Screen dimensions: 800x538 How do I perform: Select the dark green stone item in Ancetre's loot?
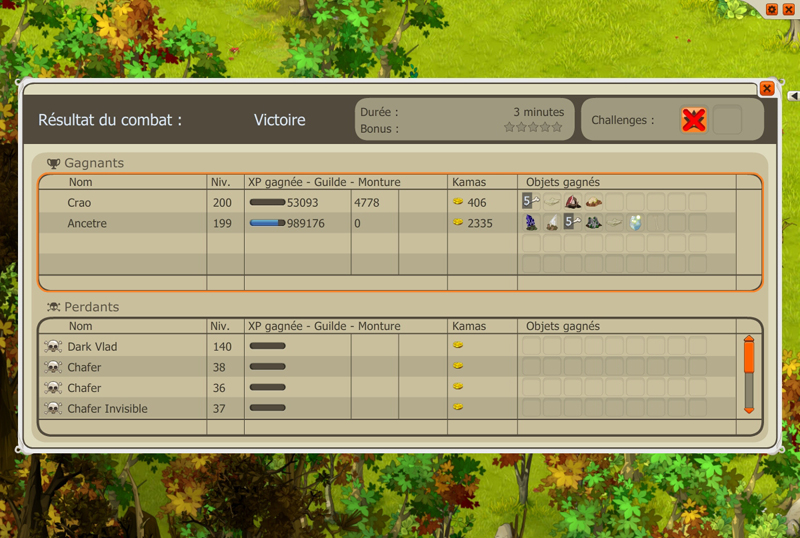(593, 223)
